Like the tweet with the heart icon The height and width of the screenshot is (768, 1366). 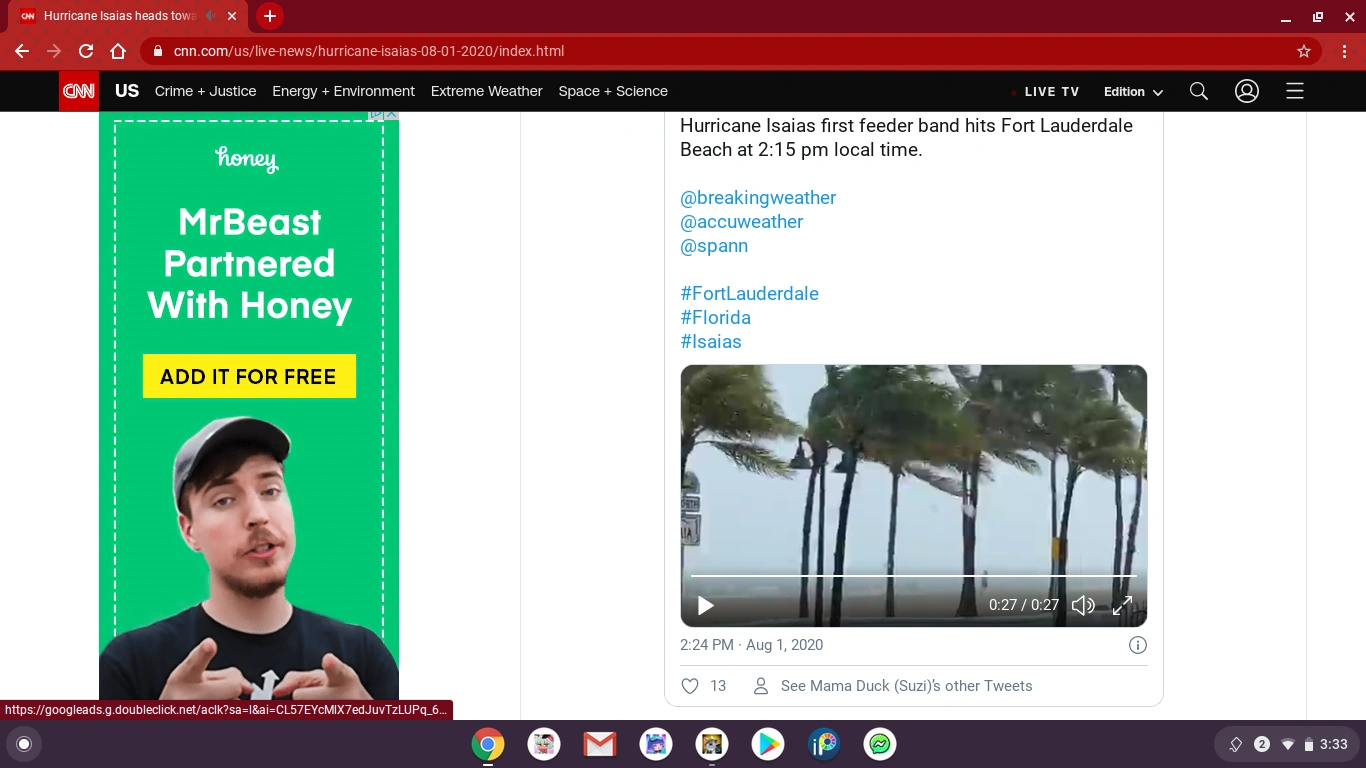click(x=690, y=686)
